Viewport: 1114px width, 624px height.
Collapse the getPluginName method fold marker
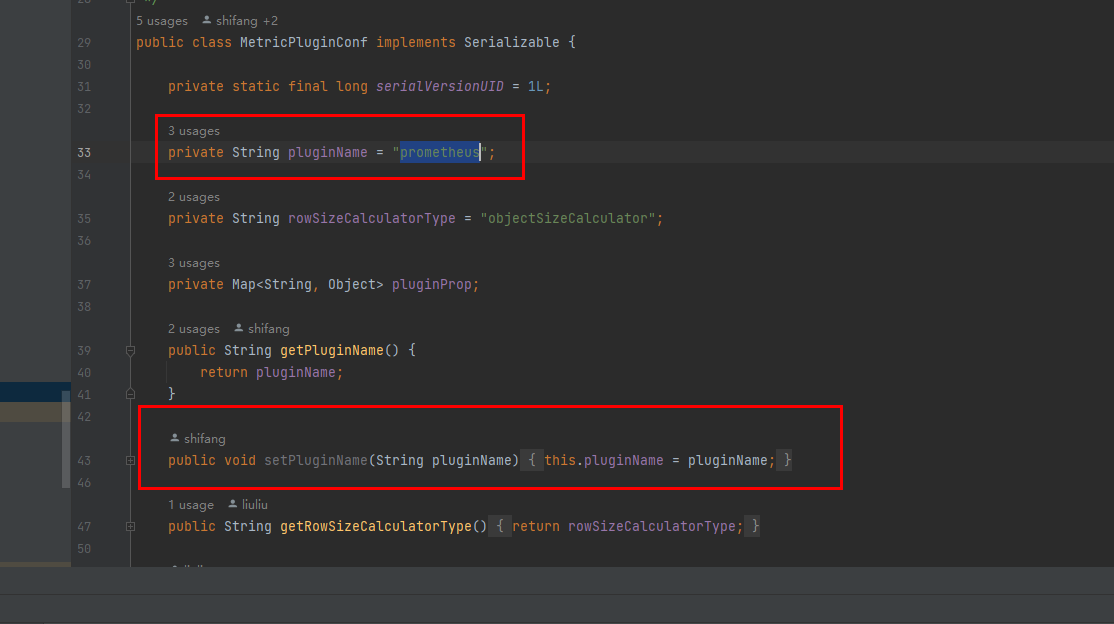click(x=131, y=350)
